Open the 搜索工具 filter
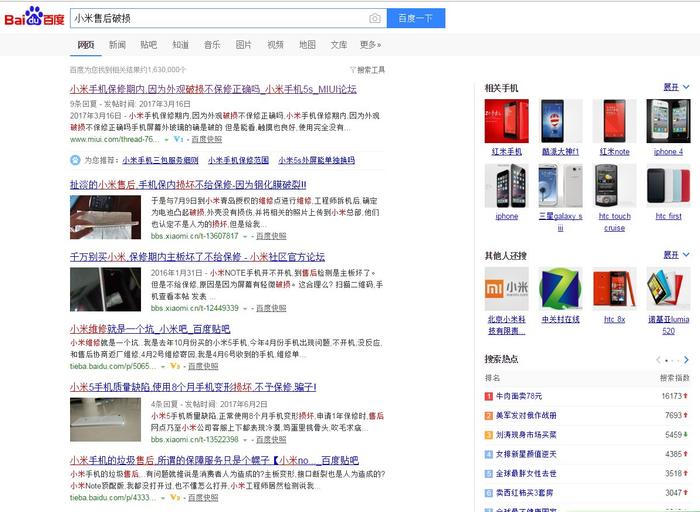The width and height of the screenshot is (700, 512). [x=367, y=70]
